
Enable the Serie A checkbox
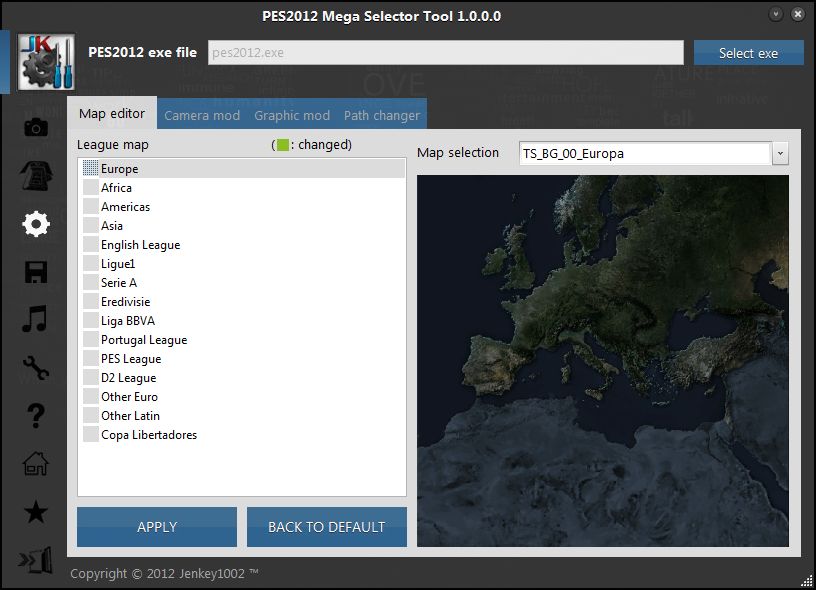[x=91, y=283]
